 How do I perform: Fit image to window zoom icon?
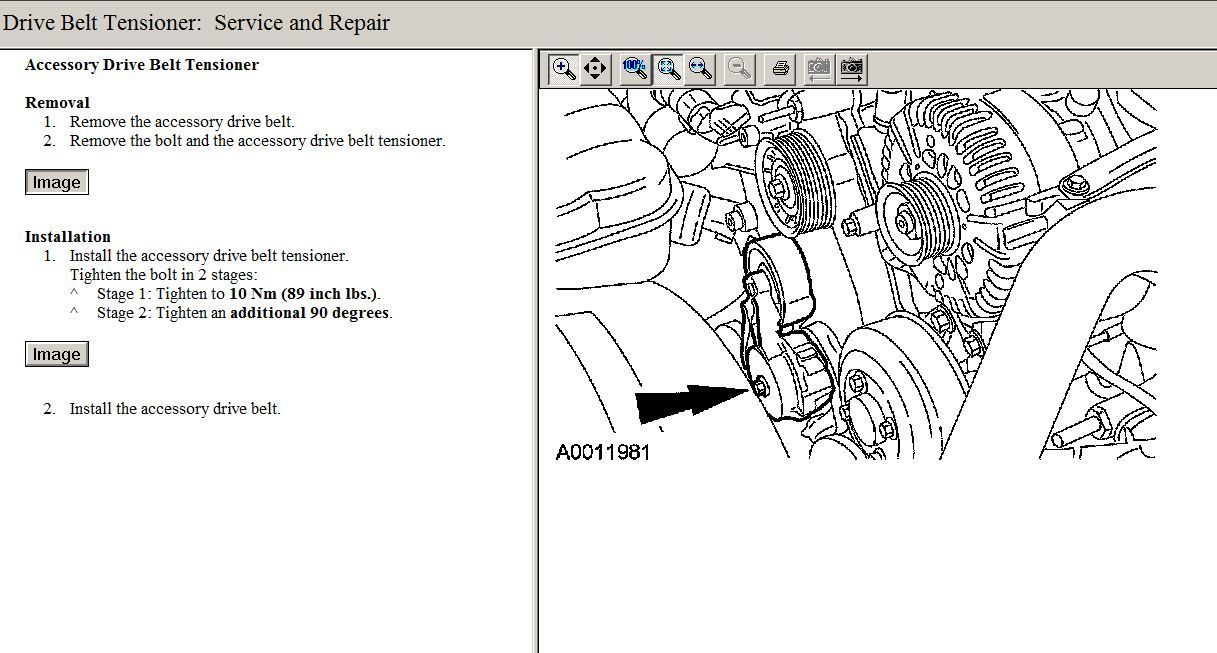pos(668,69)
